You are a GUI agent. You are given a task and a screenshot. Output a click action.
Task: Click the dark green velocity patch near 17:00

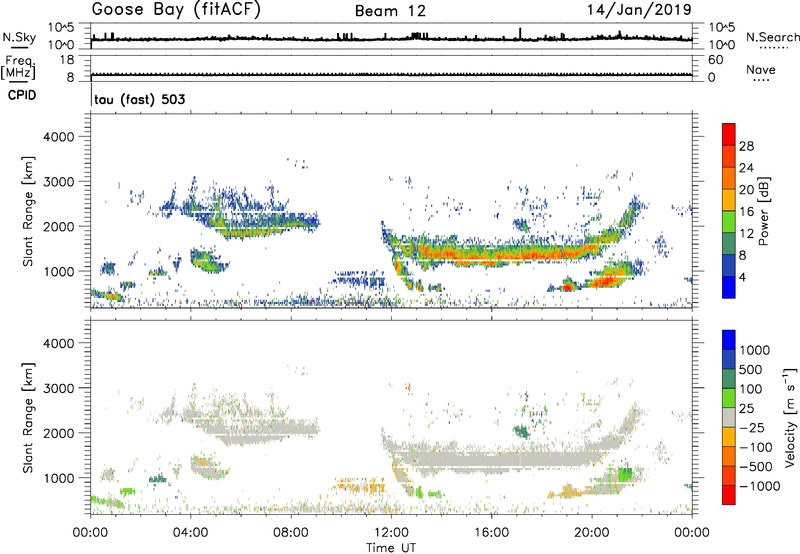(521, 432)
